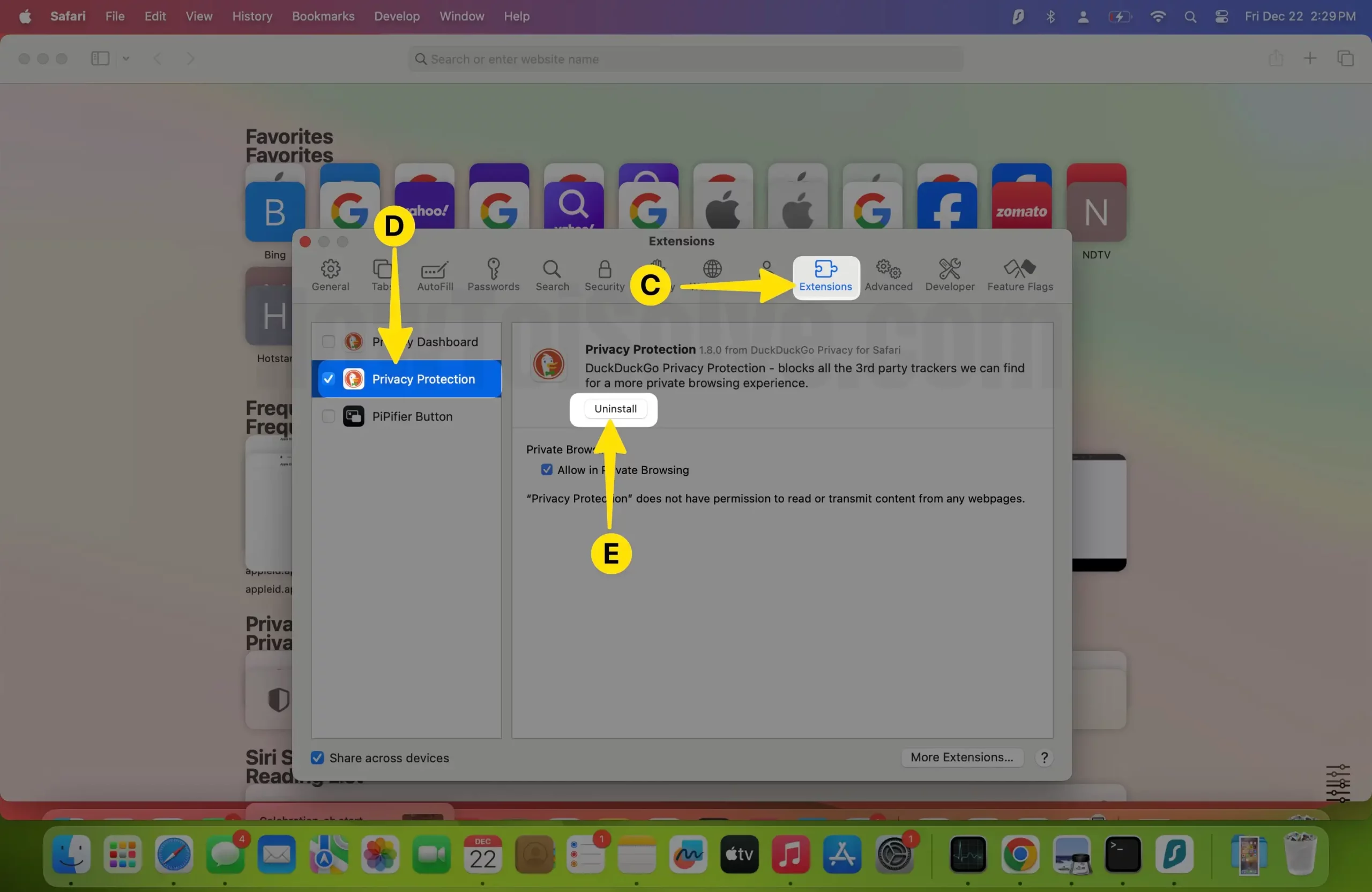
Task: Toggle Privacy Dashboard extension checkbox
Action: pos(328,341)
